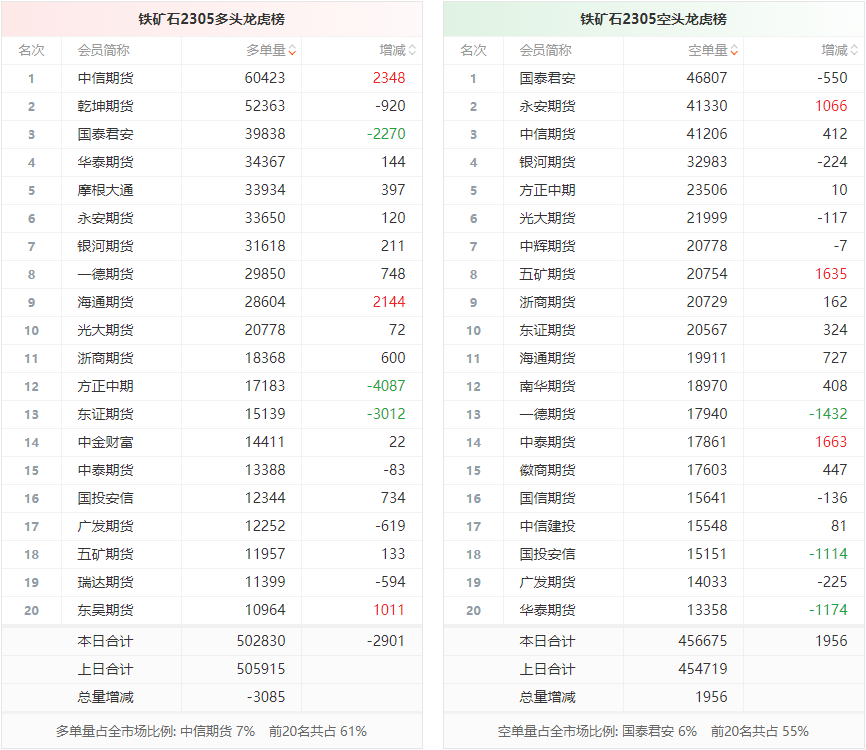Click sort arrows beside short table 增减
The width and height of the screenshot is (866, 750).
[854, 50]
